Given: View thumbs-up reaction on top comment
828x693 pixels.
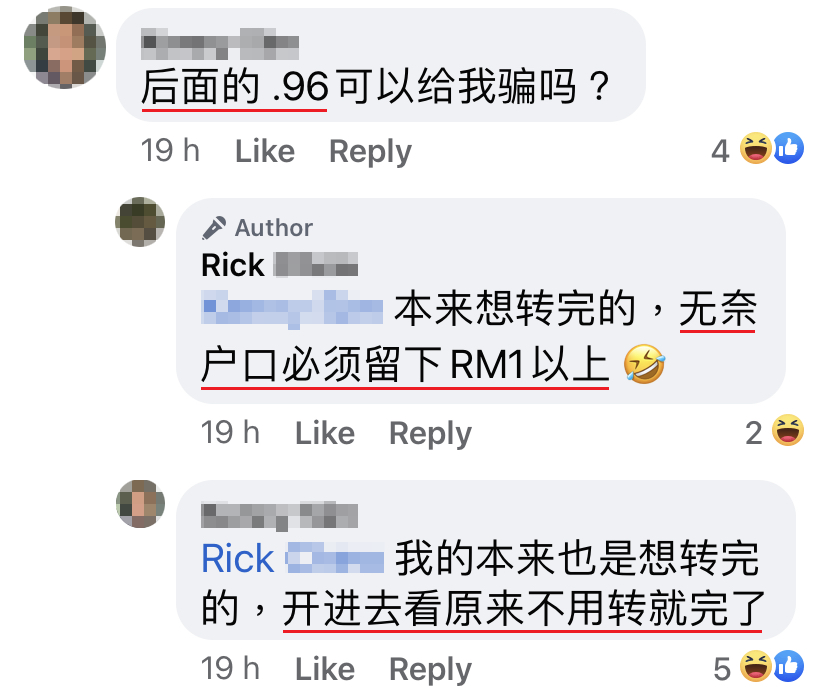Looking at the screenshot, I should point(788,148).
